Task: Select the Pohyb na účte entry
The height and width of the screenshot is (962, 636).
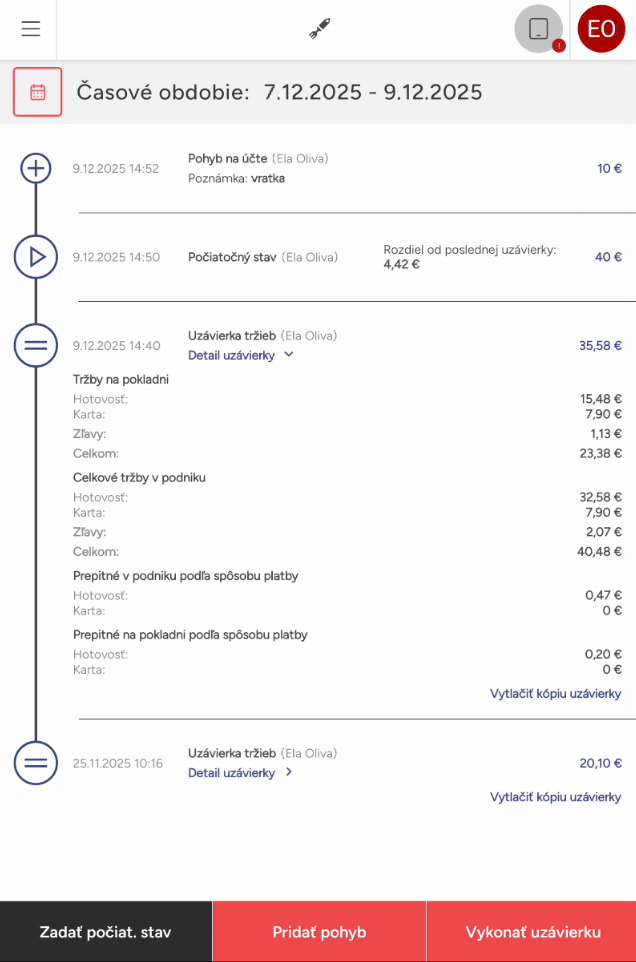Action: (226, 158)
